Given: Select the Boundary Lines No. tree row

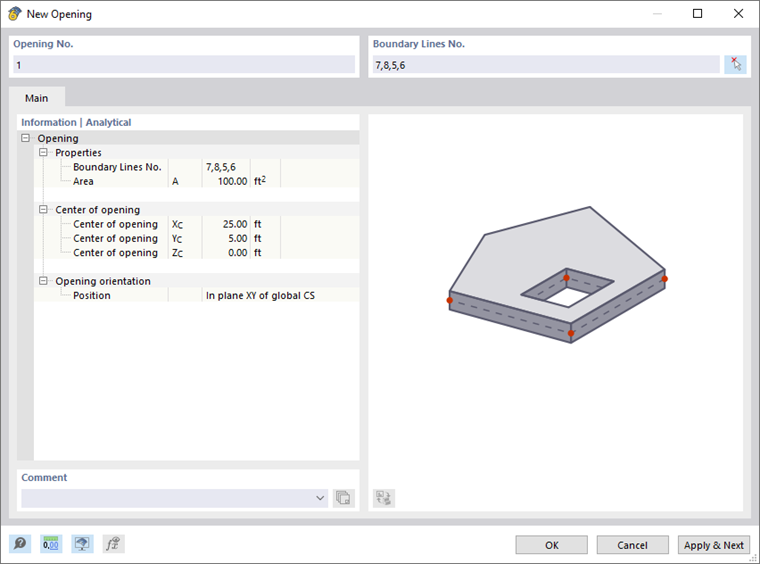Looking at the screenshot, I should pyautogui.click(x=197, y=167).
